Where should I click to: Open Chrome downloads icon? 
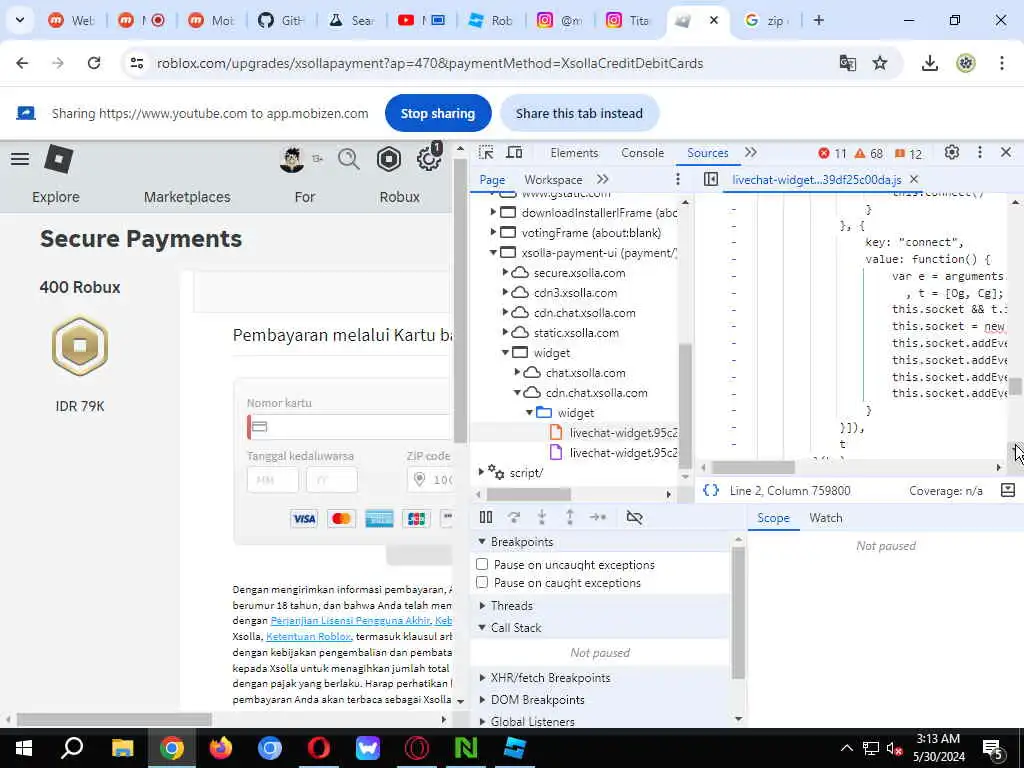coord(930,63)
